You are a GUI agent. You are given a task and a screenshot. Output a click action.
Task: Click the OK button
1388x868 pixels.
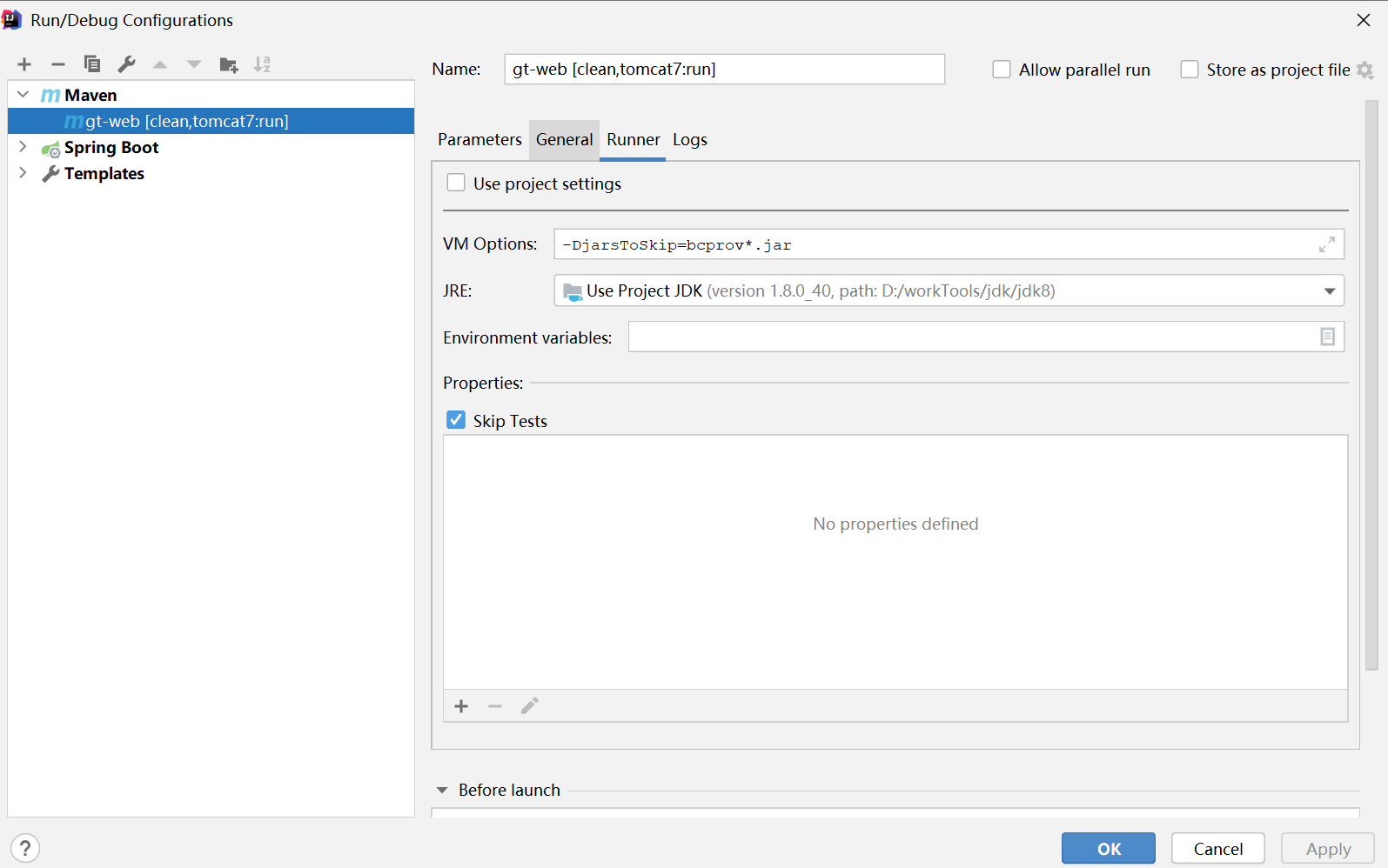coord(1109,848)
